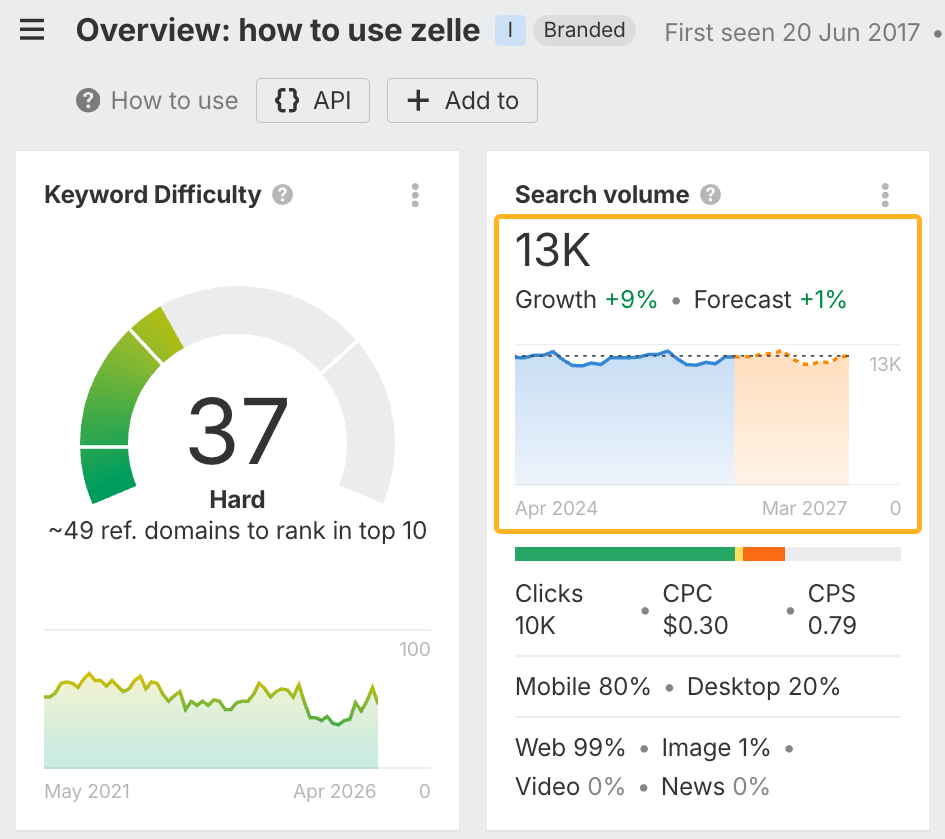
Task: Click the Apr 2024 volume chart label
Action: (556, 508)
